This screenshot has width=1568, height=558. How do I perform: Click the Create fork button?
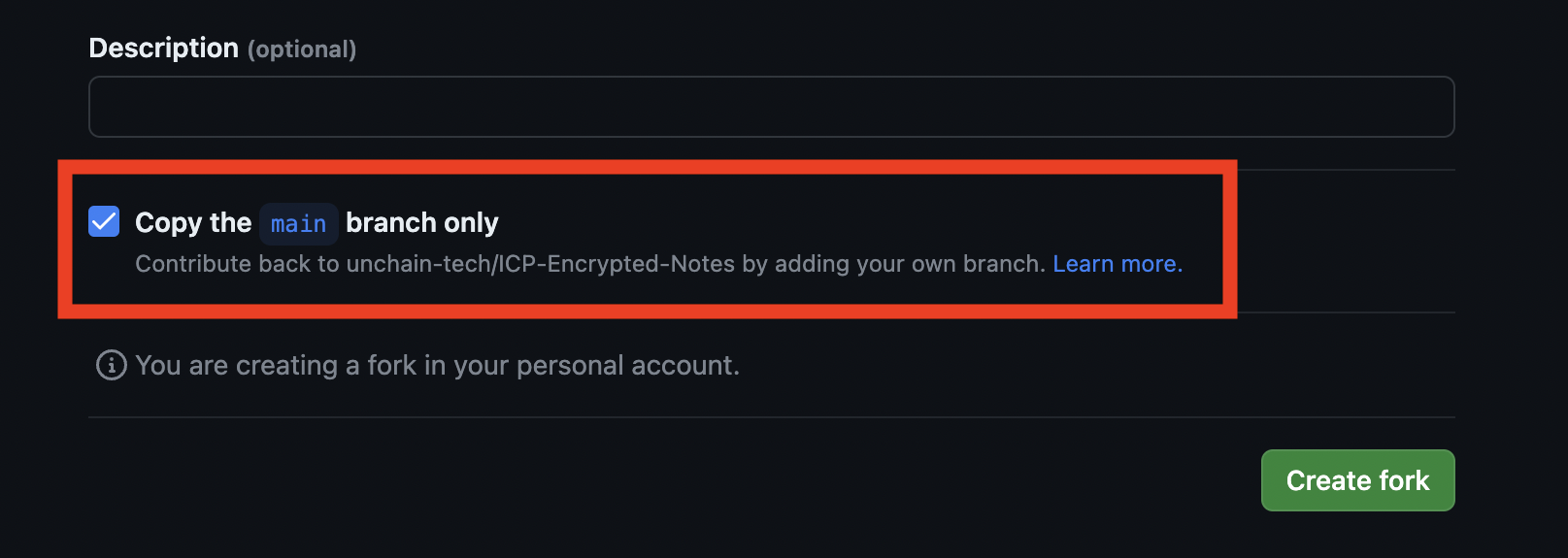point(1357,480)
